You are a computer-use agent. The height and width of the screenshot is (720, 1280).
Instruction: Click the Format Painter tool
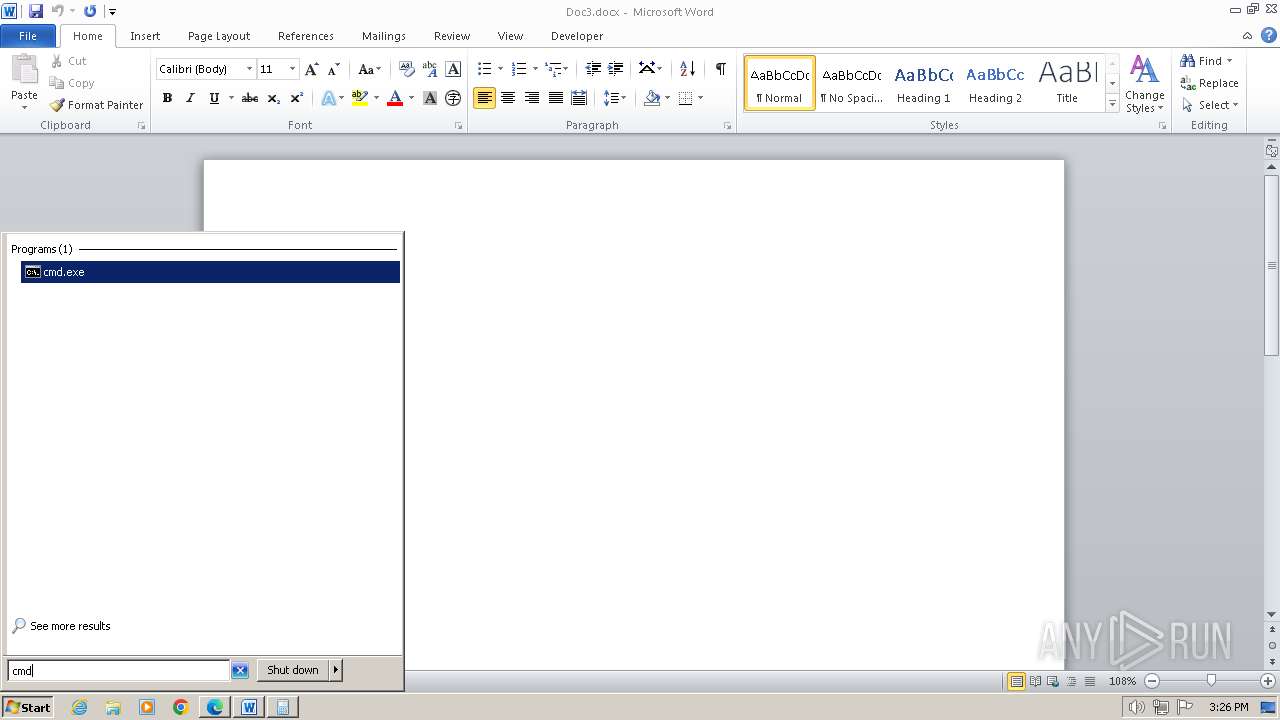click(x=97, y=105)
